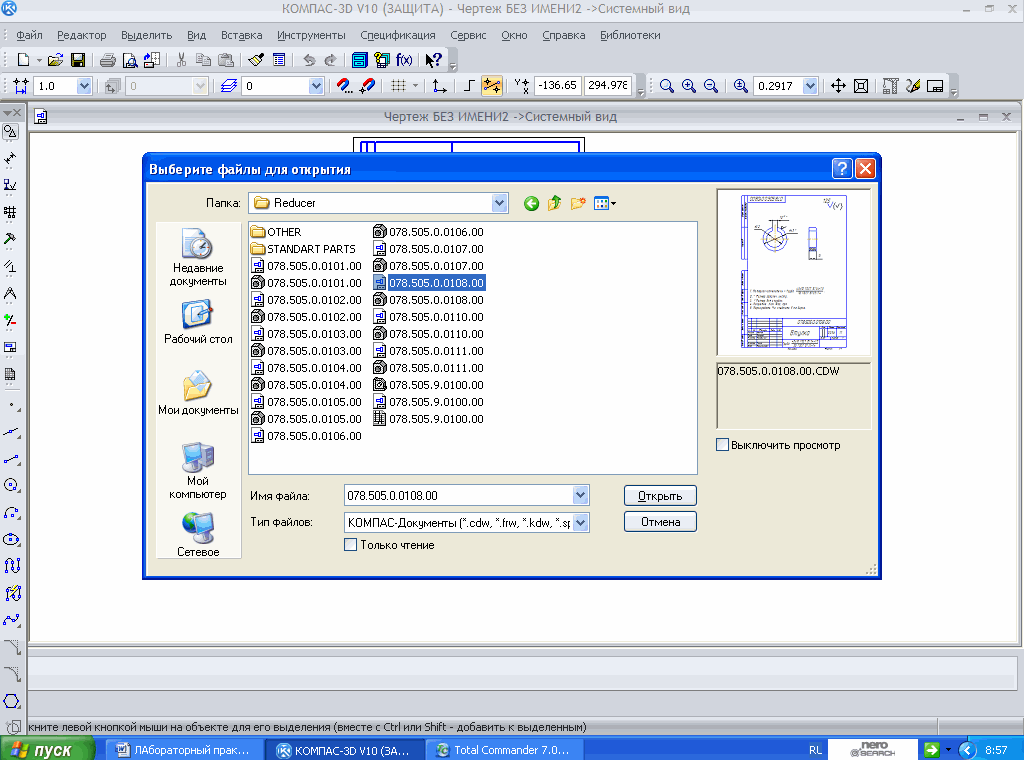Image resolution: width=1024 pixels, height=760 pixels.
Task: Switch to ЛАбораторный практикум taskbar item
Action: click(184, 750)
